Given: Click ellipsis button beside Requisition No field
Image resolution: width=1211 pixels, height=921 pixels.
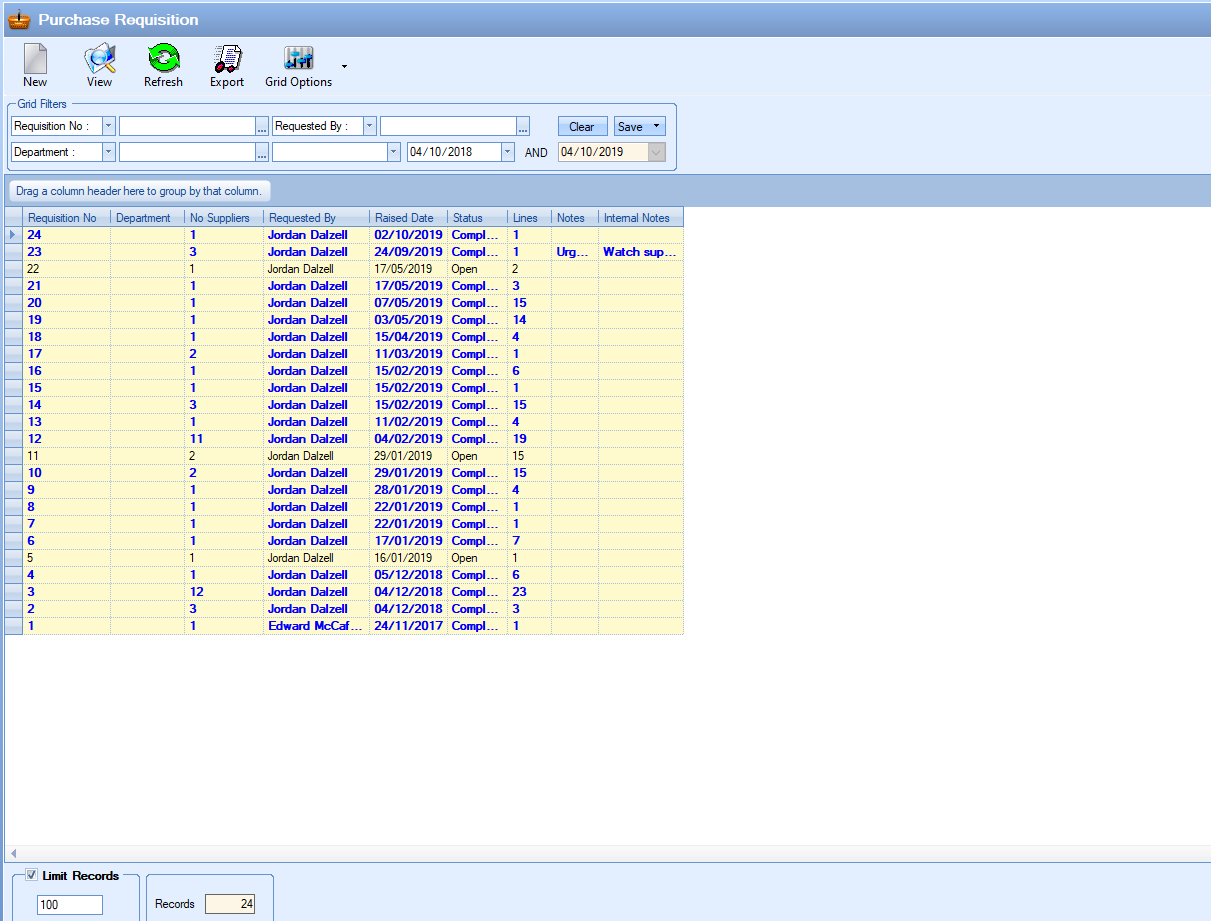Looking at the screenshot, I should [x=262, y=127].
